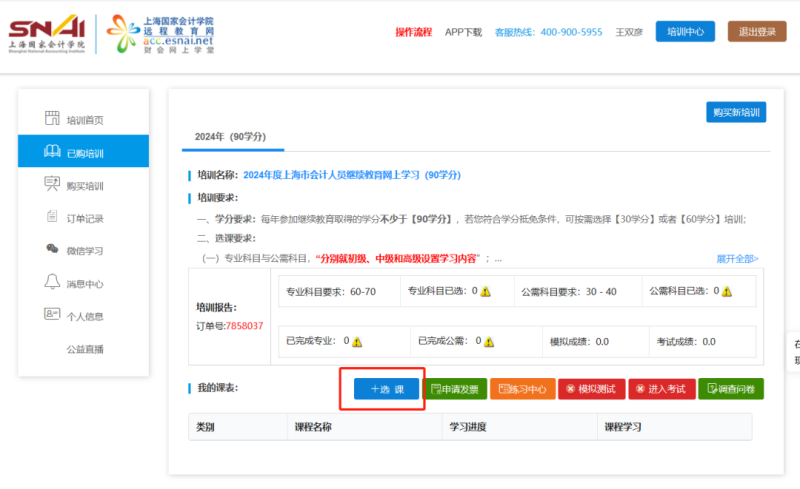
Task: Click warning icon next to 专业科目已选
Action: pyautogui.click(x=486, y=292)
